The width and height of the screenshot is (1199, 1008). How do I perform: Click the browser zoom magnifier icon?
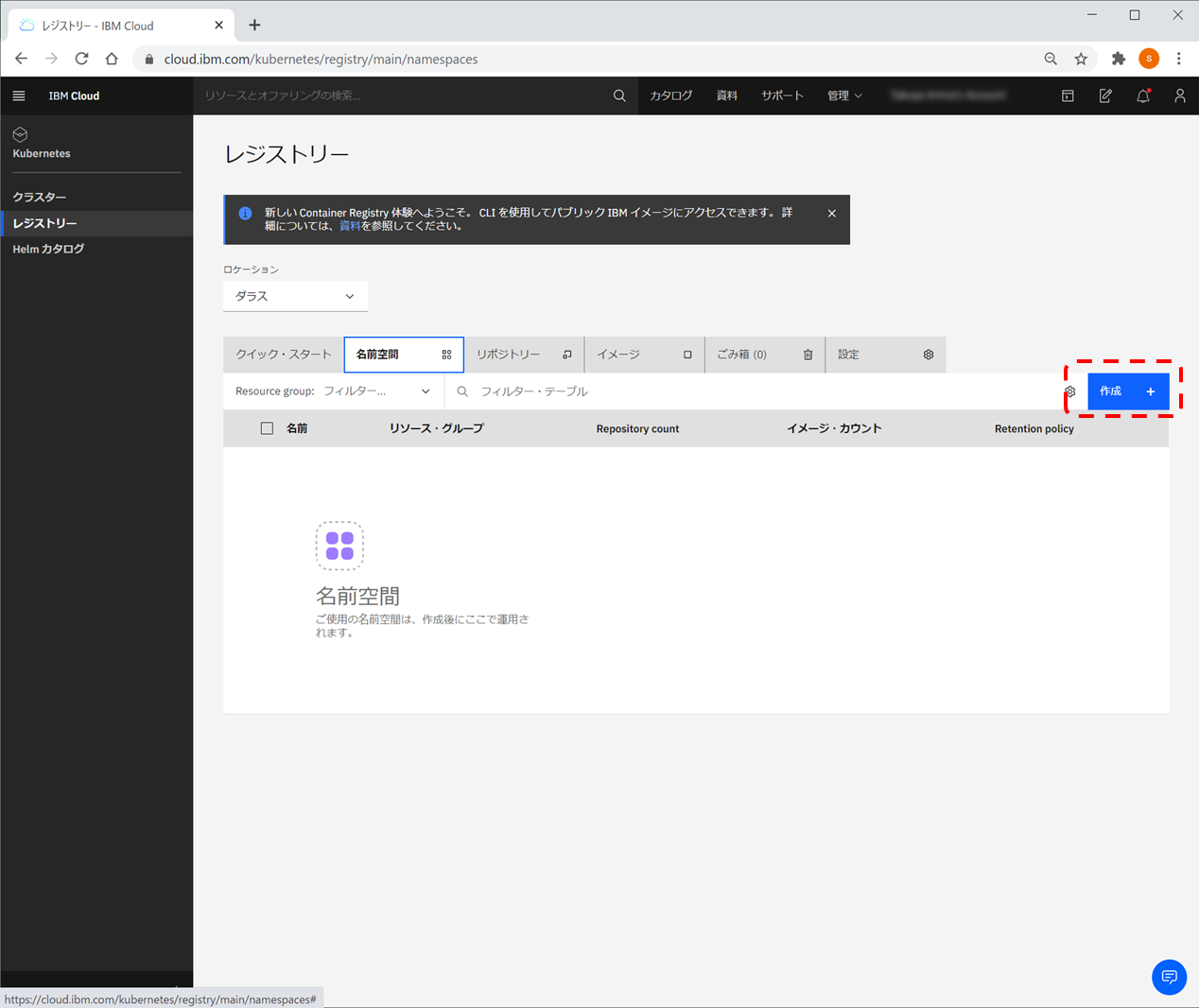pos(1051,59)
